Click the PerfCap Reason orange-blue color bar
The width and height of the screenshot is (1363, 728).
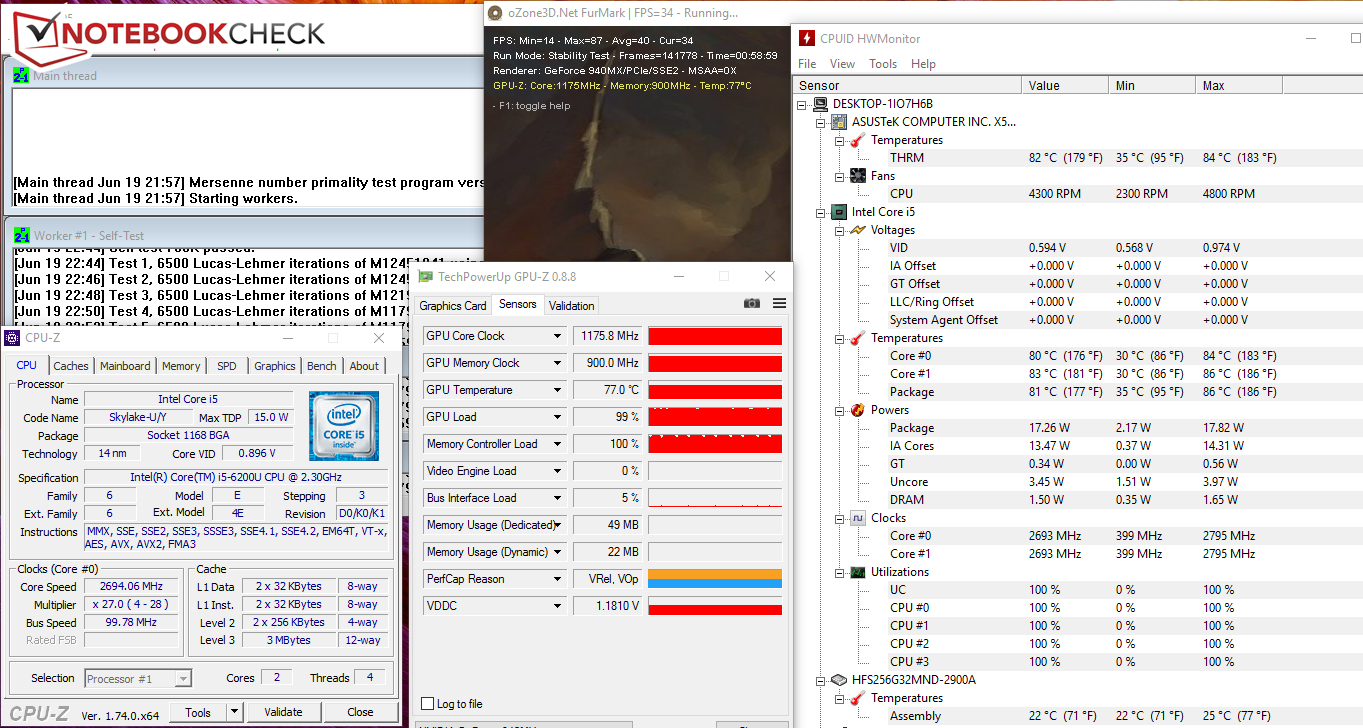715,579
